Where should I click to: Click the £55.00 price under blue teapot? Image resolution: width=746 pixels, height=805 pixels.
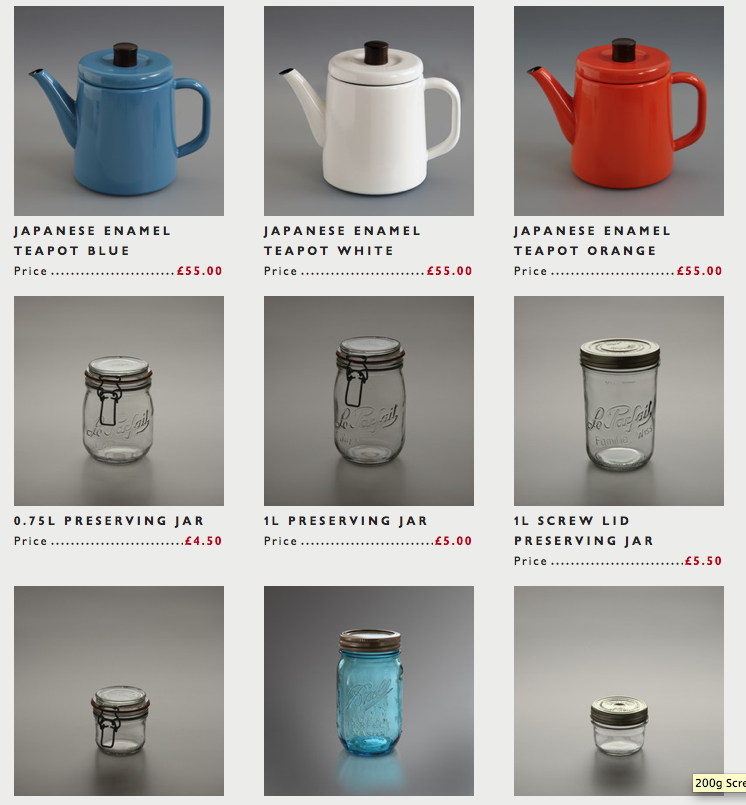200,271
